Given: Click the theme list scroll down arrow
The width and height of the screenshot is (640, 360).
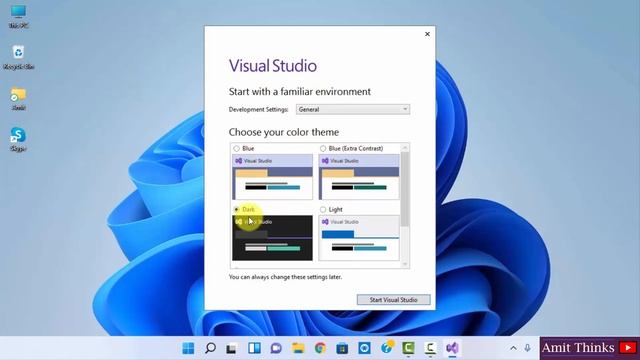Looking at the screenshot, I should pos(405,264).
